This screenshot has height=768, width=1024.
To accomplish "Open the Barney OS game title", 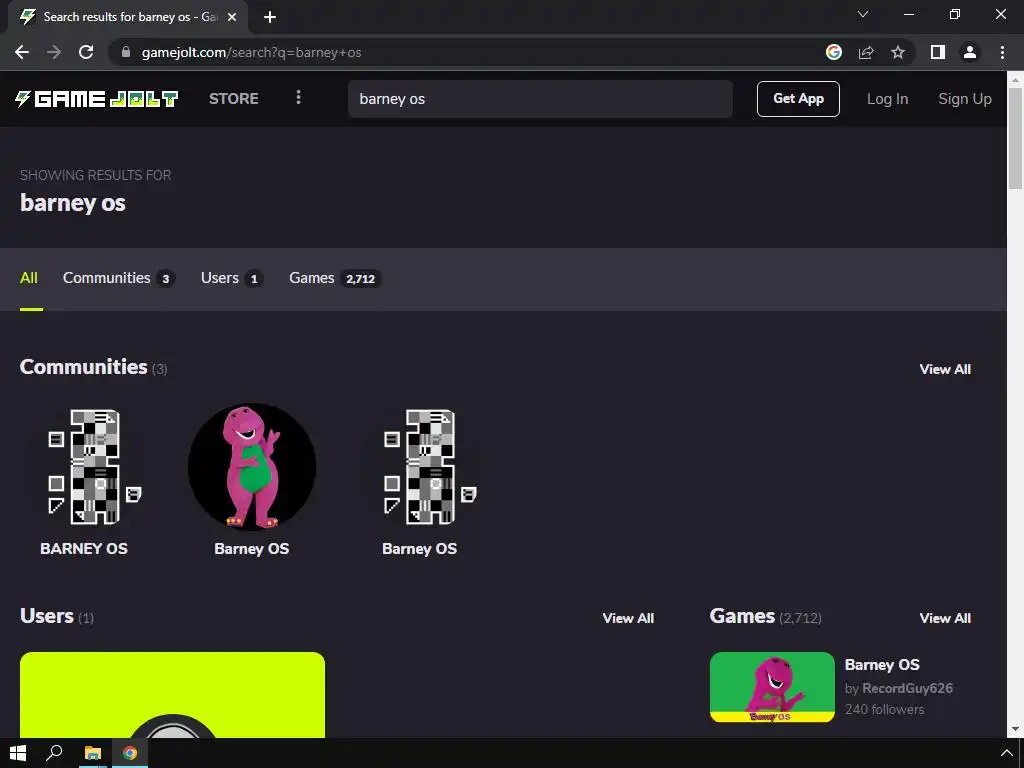I will click(x=882, y=665).
